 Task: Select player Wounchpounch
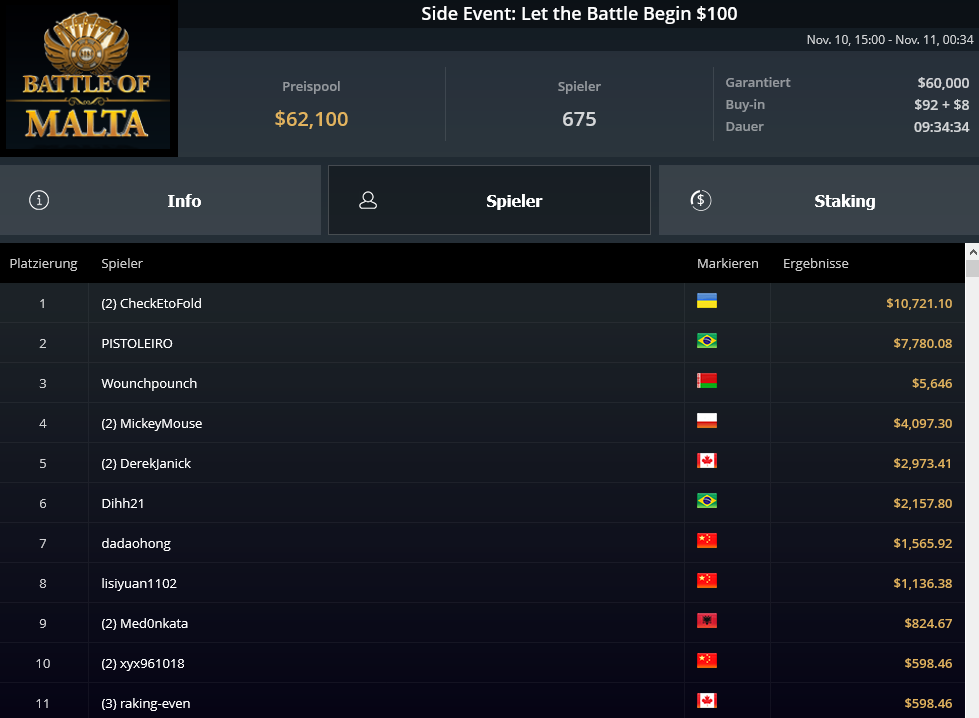[149, 383]
